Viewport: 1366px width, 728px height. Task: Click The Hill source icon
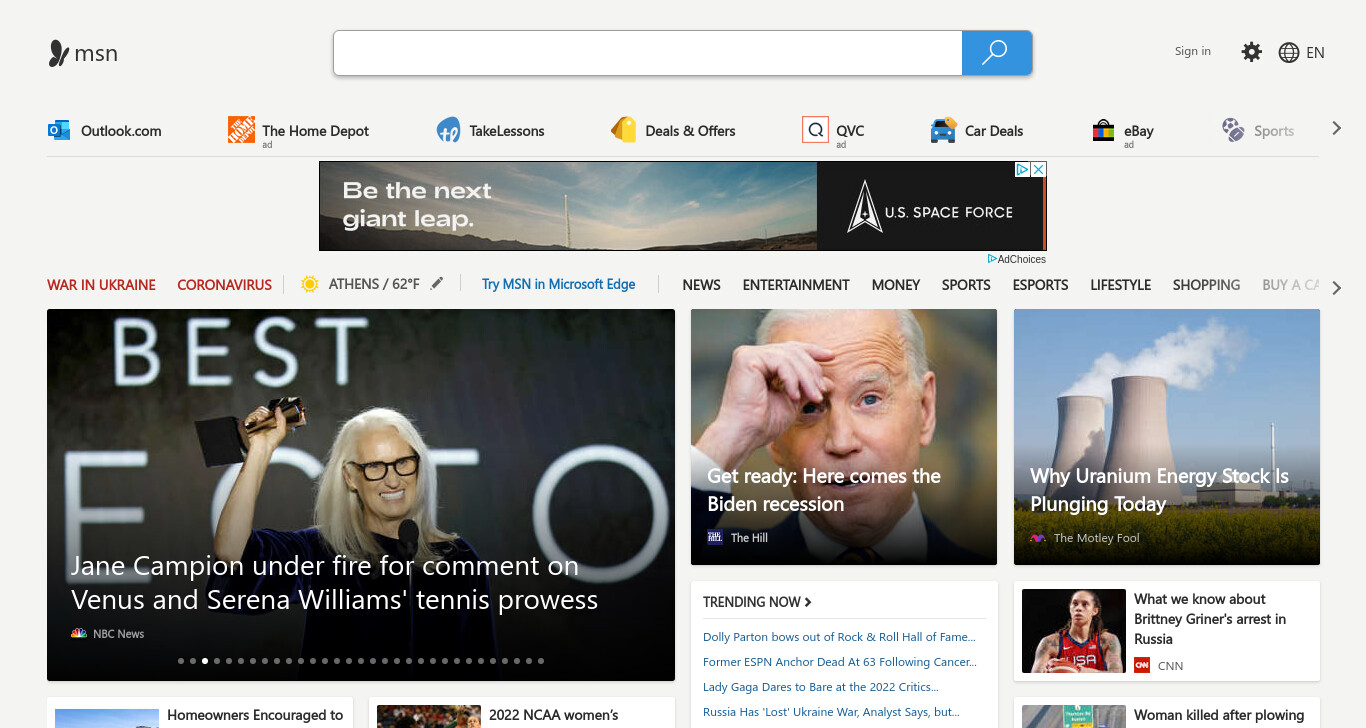[x=715, y=537]
